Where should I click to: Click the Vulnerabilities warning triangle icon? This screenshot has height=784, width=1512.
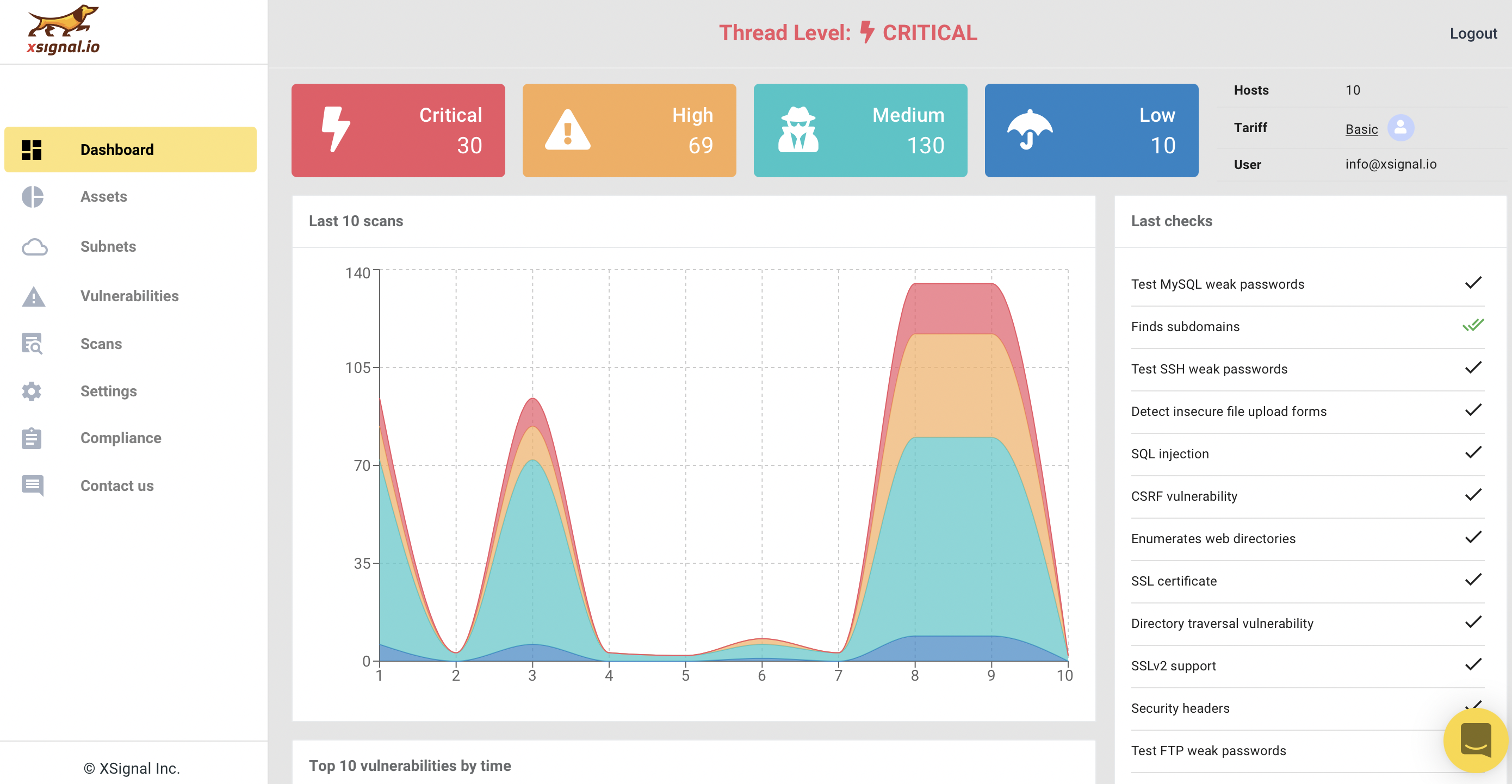[x=34, y=296]
